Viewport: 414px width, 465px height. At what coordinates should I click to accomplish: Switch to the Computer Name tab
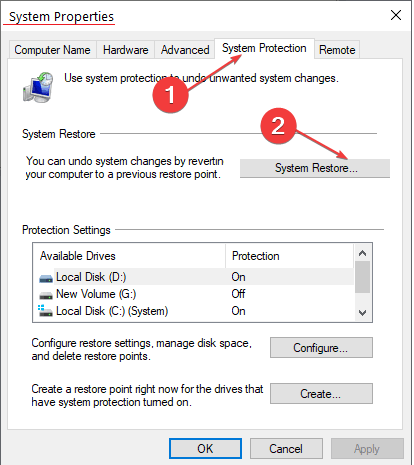pyautogui.click(x=52, y=50)
